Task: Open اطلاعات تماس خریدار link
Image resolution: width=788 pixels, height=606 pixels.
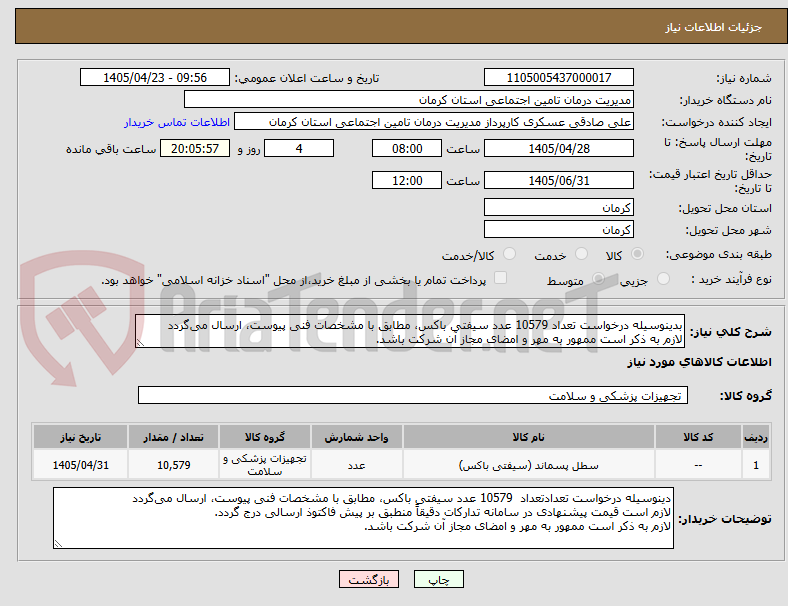Action: click(177, 122)
